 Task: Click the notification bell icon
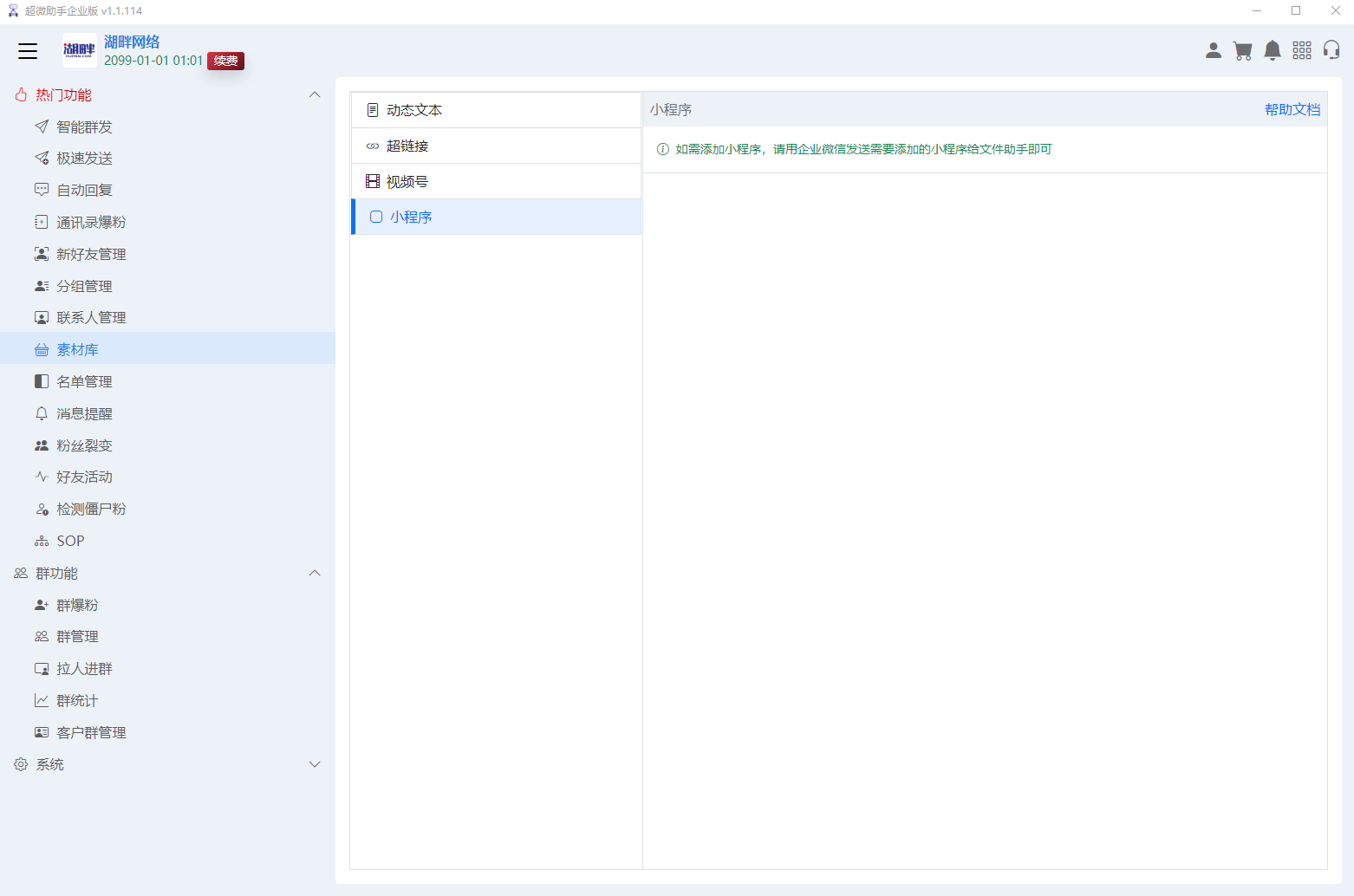[x=1272, y=51]
